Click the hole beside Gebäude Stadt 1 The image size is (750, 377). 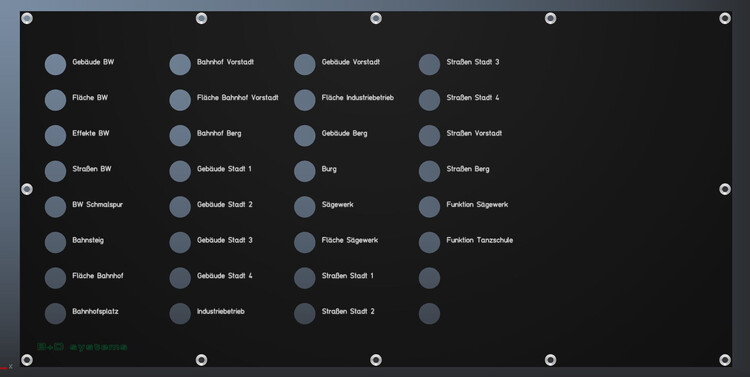click(180, 171)
